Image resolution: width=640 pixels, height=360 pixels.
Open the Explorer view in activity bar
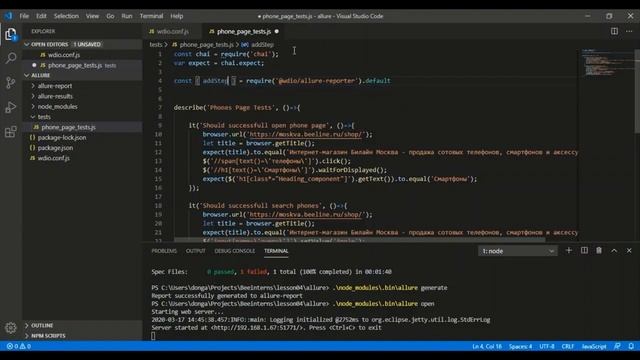pyautogui.click(x=11, y=34)
